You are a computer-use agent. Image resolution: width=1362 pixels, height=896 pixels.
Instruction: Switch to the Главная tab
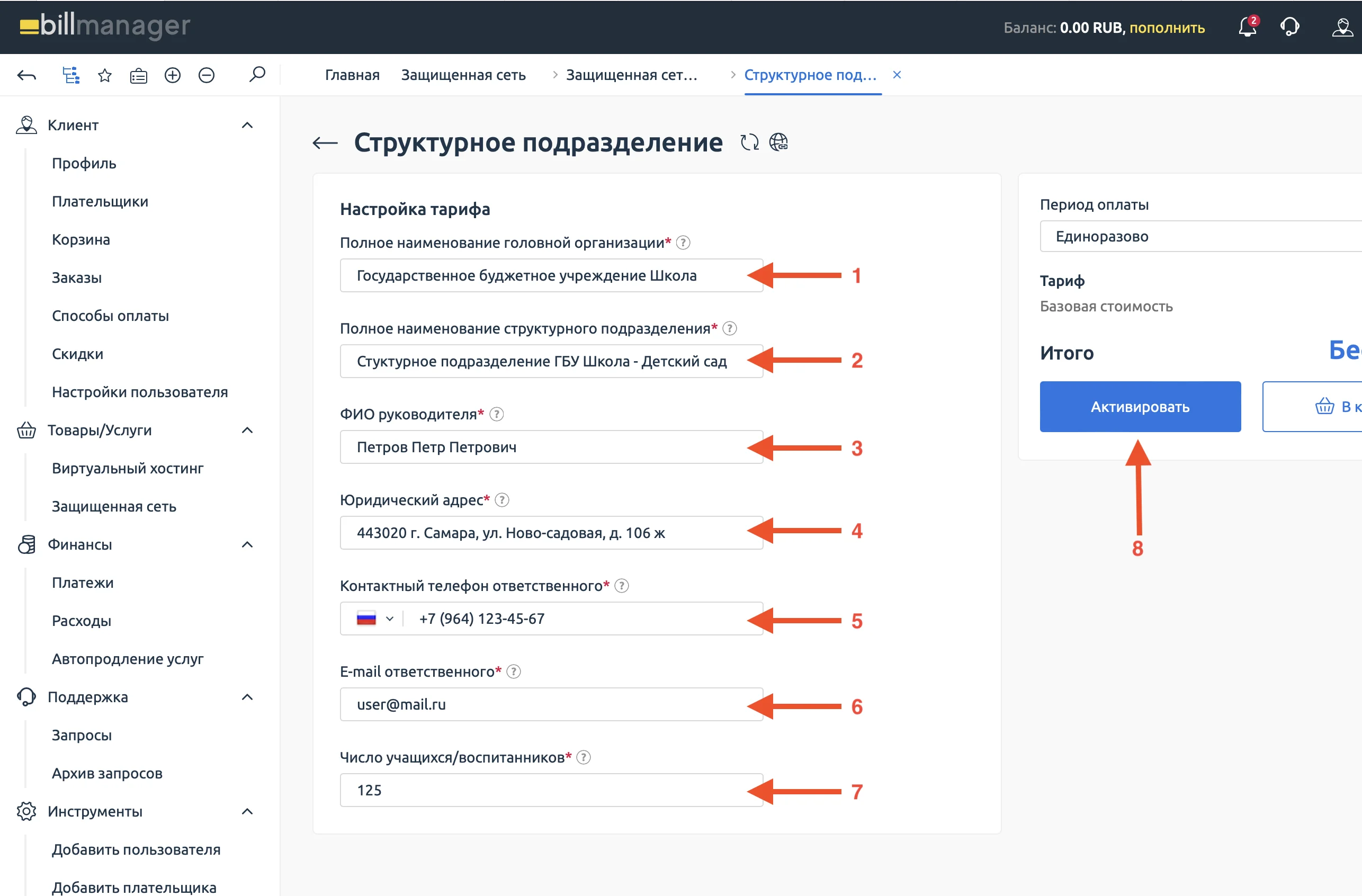352,75
